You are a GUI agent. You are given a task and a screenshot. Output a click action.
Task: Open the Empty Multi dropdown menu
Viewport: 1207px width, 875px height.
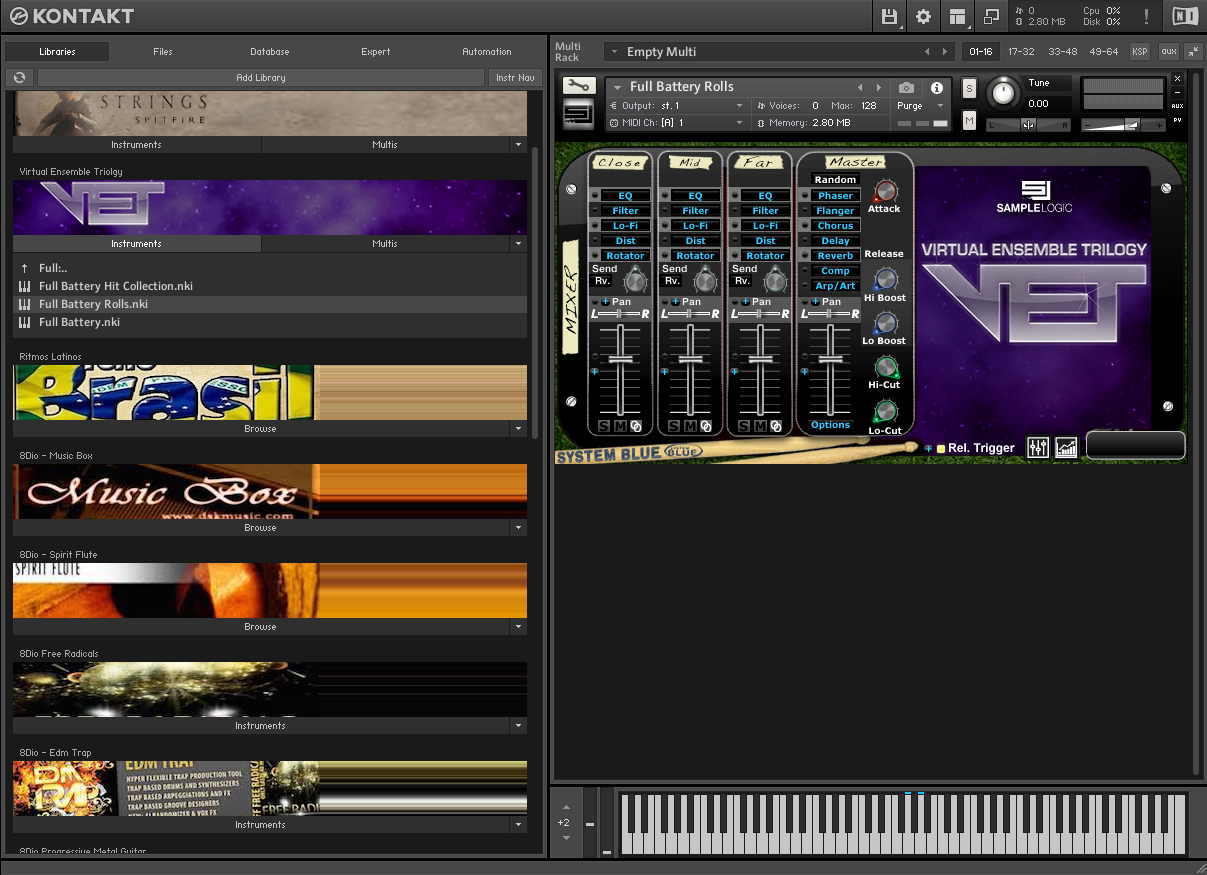coord(613,51)
